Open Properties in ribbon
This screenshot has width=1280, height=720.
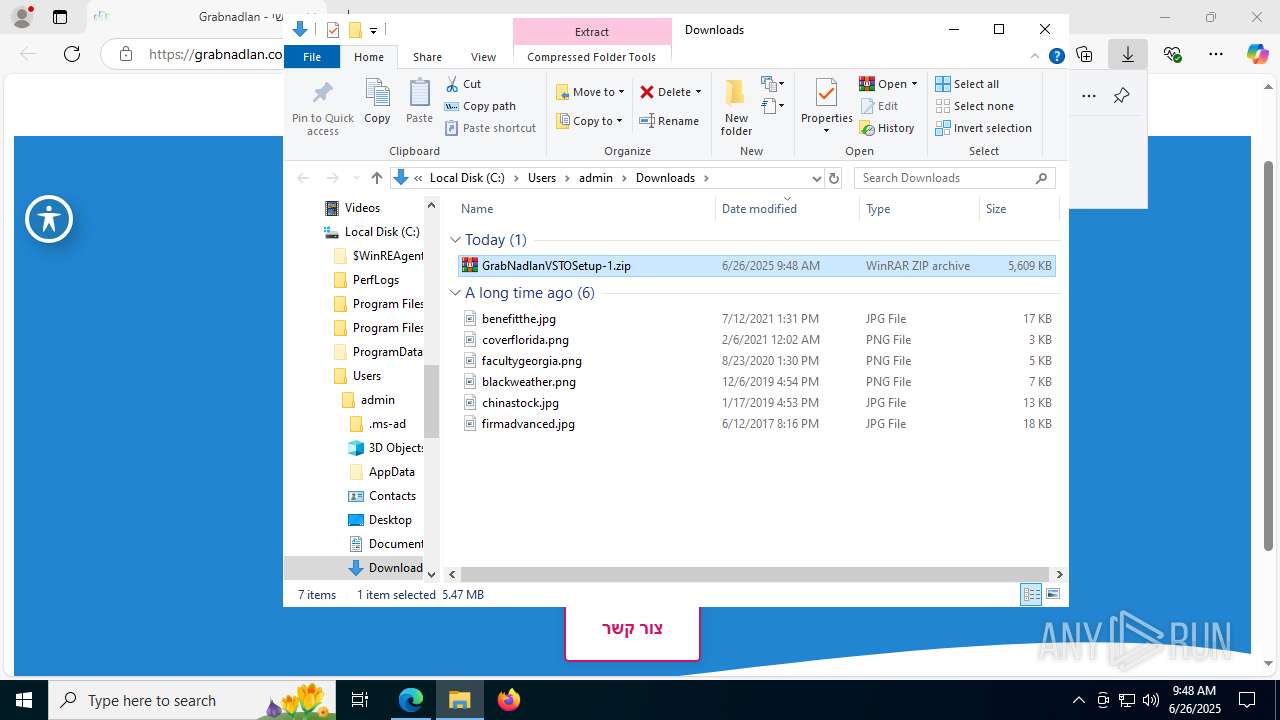[x=826, y=107]
